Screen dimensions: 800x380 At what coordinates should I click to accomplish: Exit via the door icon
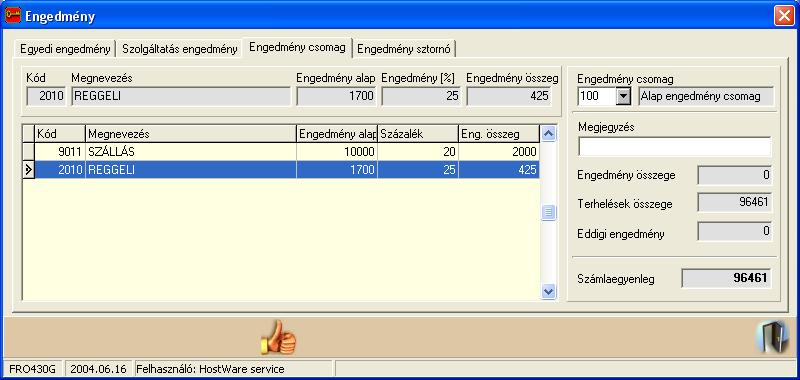772,337
